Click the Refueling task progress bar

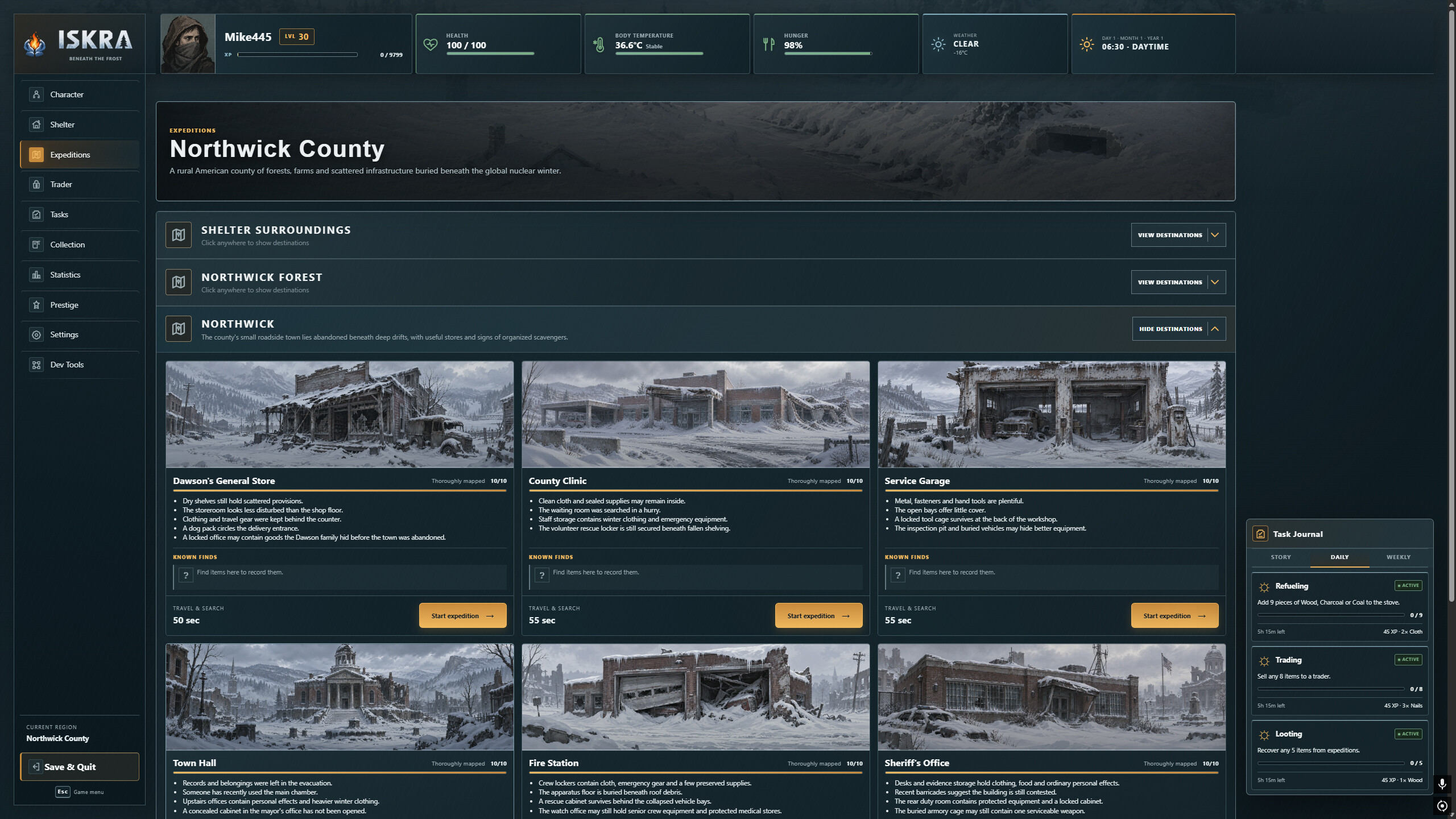[x=1331, y=615]
